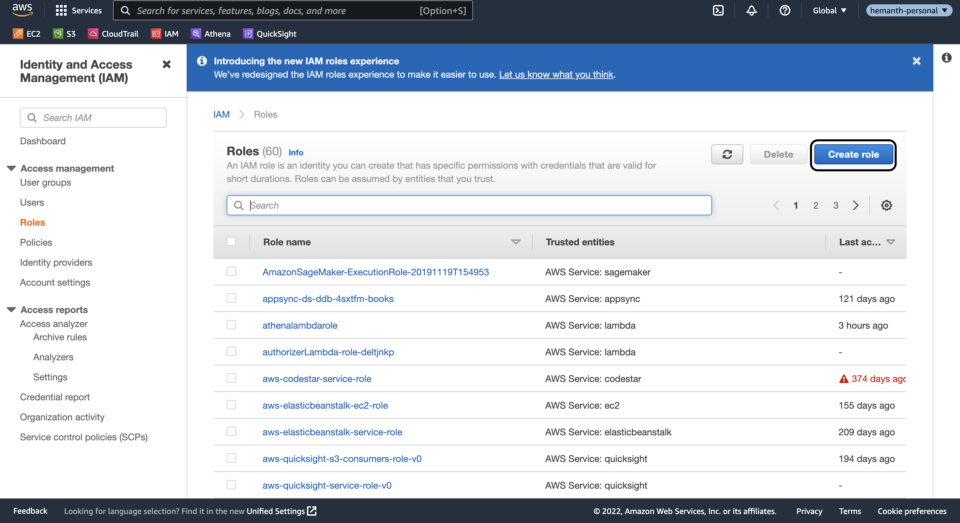Open the Info link next to Roles
This screenshot has height=523, width=960.
(x=296, y=152)
